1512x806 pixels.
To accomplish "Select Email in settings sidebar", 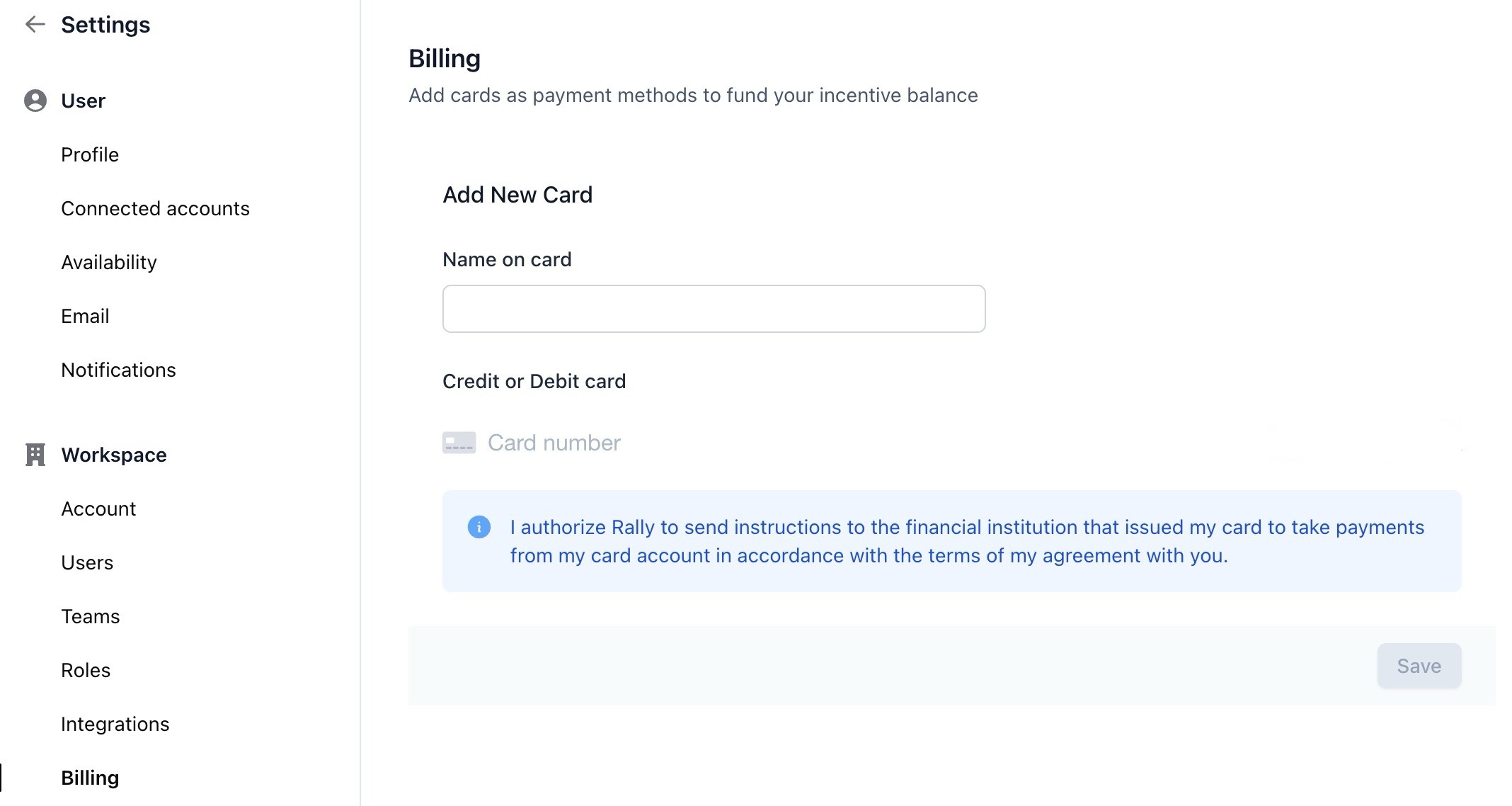I will point(85,316).
